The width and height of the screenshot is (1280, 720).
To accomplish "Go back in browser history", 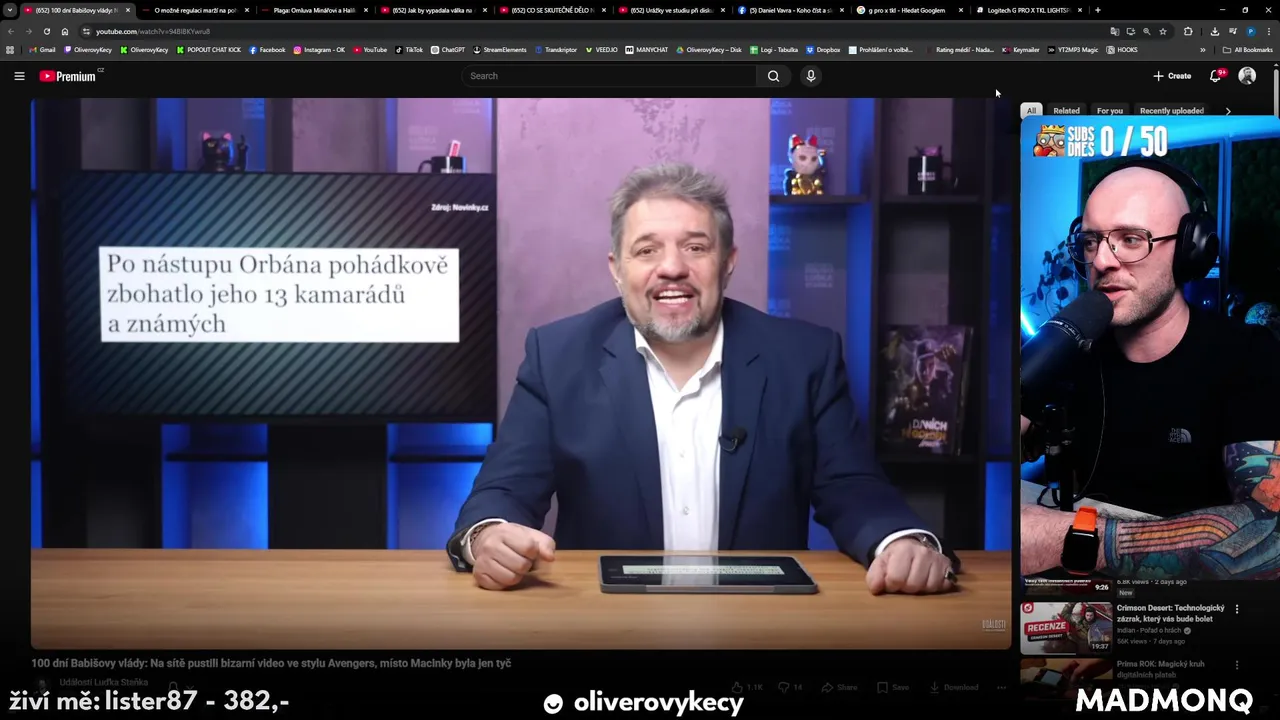I will click(x=11, y=31).
